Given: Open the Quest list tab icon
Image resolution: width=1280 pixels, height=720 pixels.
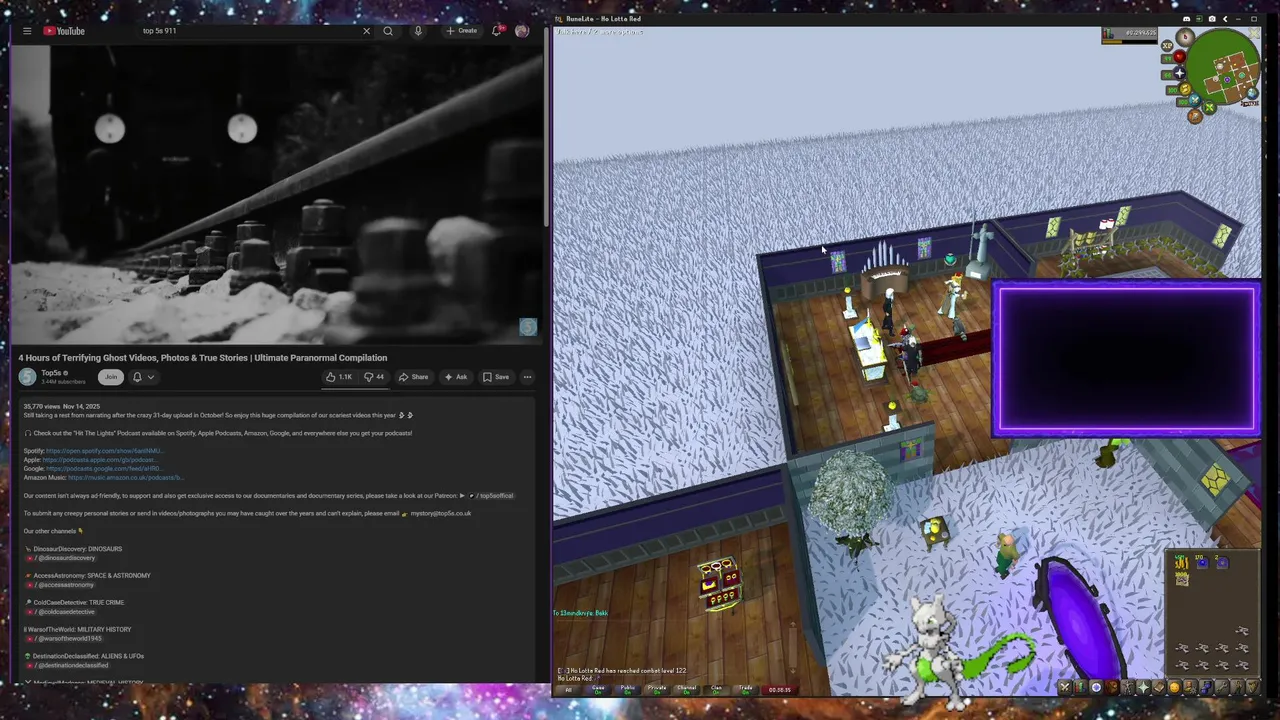Looking at the screenshot, I should pyautogui.click(x=1096, y=687).
